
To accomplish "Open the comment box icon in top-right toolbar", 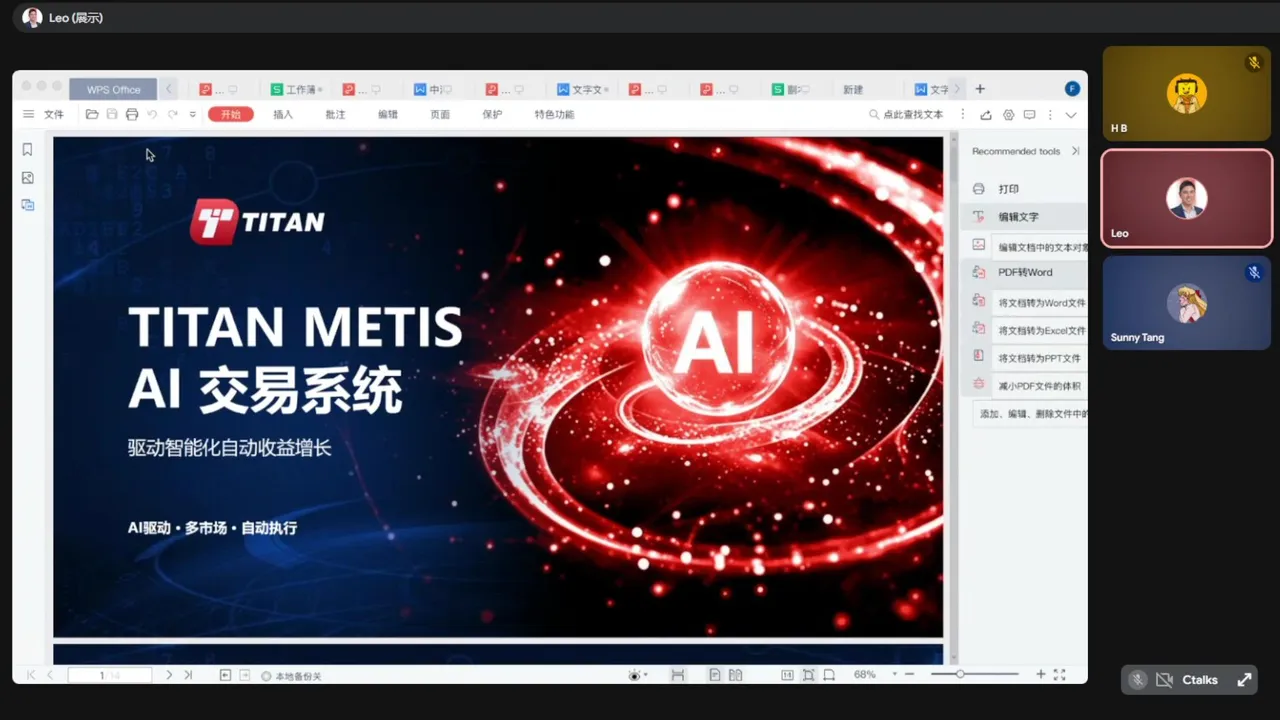I will (x=1029, y=115).
